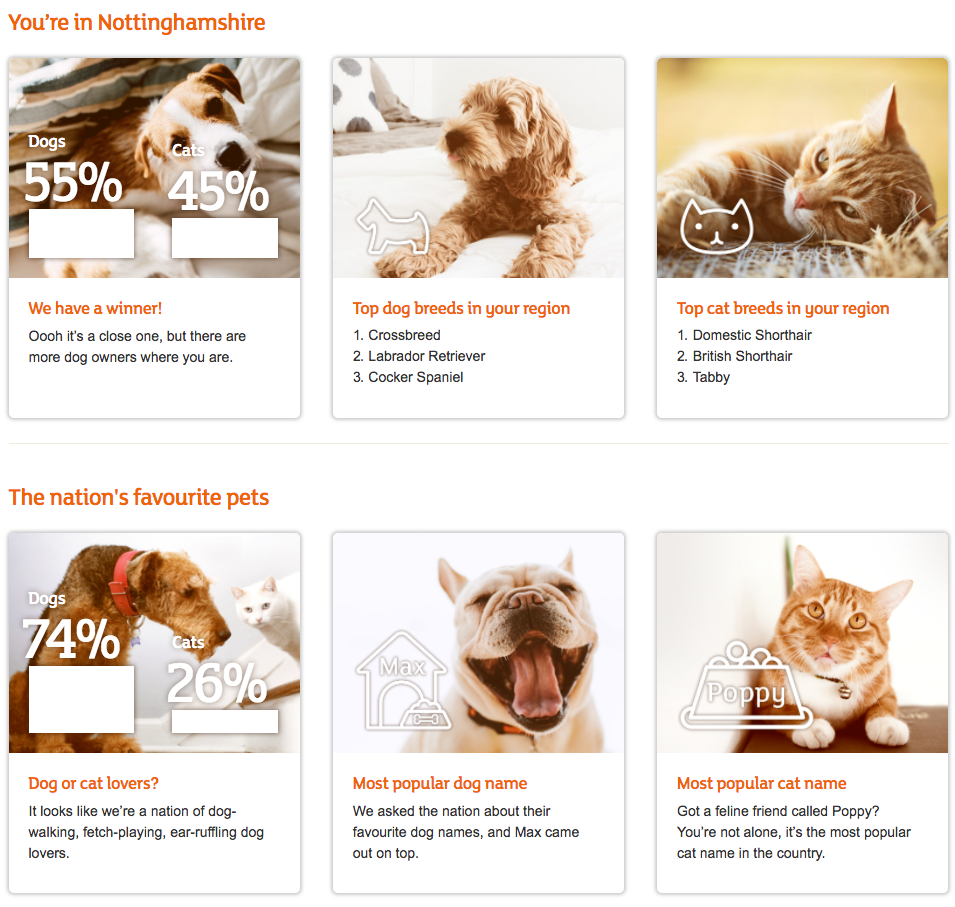Viewport: 955px width, 907px height.
Task: Select 'Top cat breeds in your region' heading
Action: pos(782,308)
